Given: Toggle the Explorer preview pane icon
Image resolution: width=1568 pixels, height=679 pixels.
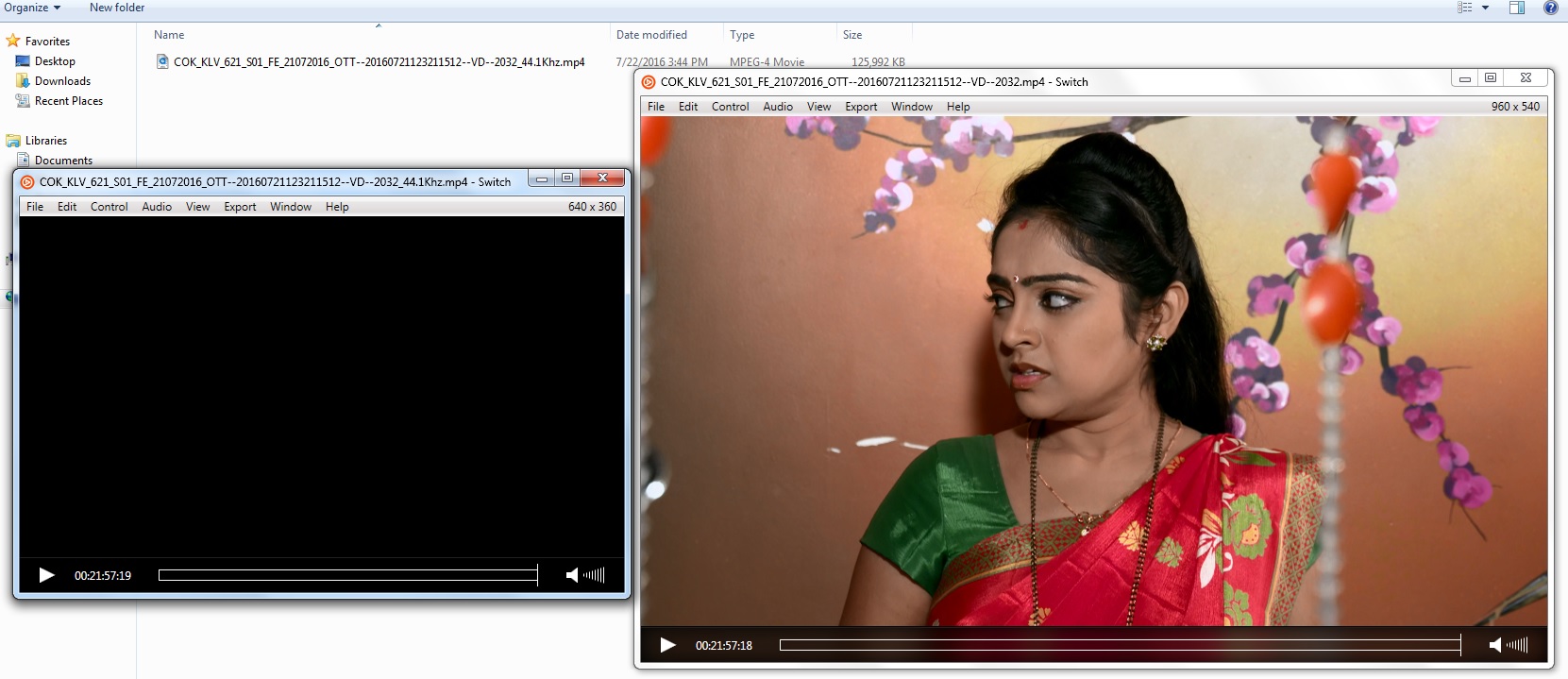Looking at the screenshot, I should pos(1517,8).
